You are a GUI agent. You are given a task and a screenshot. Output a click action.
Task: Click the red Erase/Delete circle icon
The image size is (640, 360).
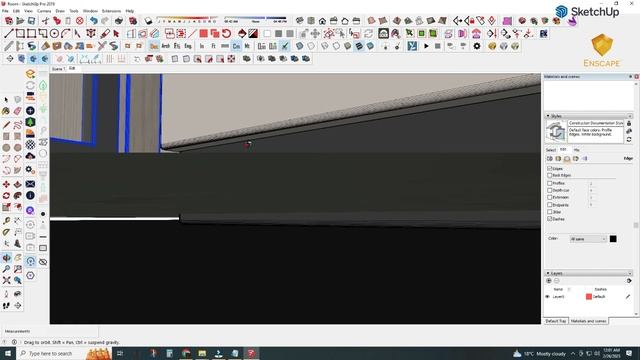80,21
